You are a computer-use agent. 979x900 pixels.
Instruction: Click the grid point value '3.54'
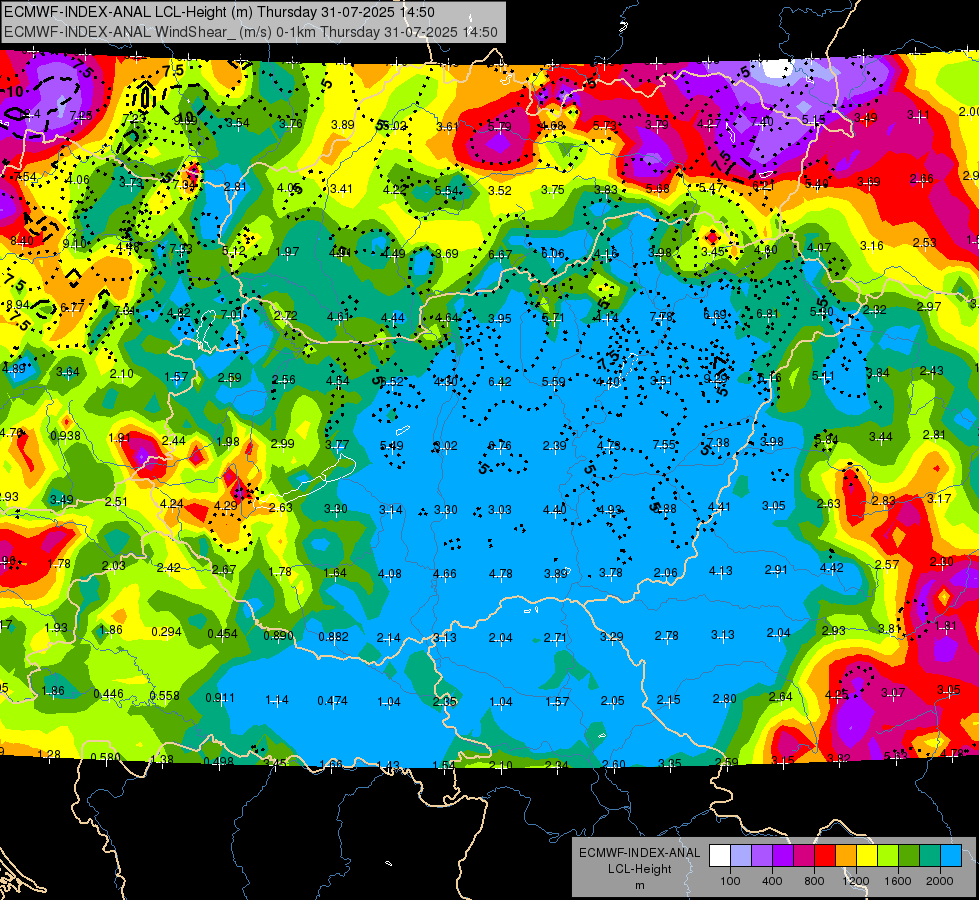[x=238, y=122]
